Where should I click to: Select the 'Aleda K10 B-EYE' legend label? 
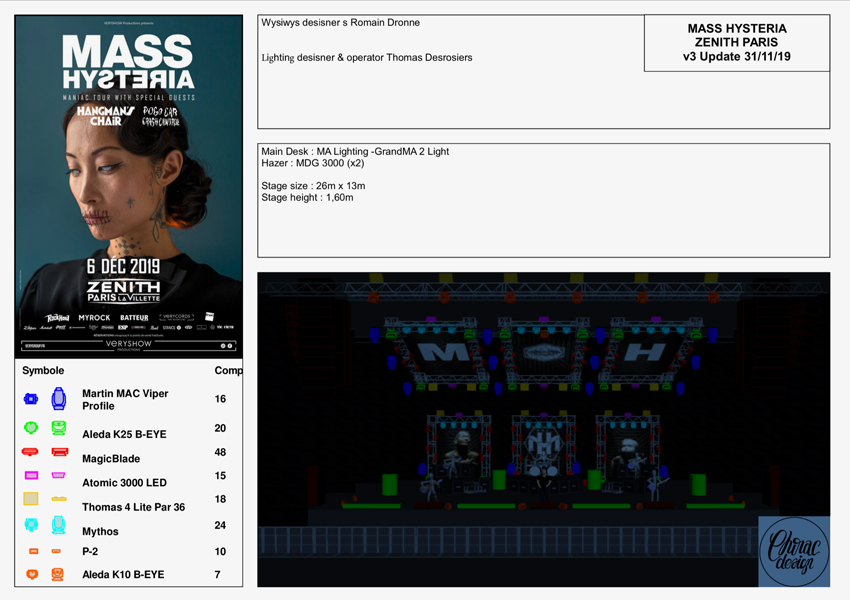coord(124,575)
